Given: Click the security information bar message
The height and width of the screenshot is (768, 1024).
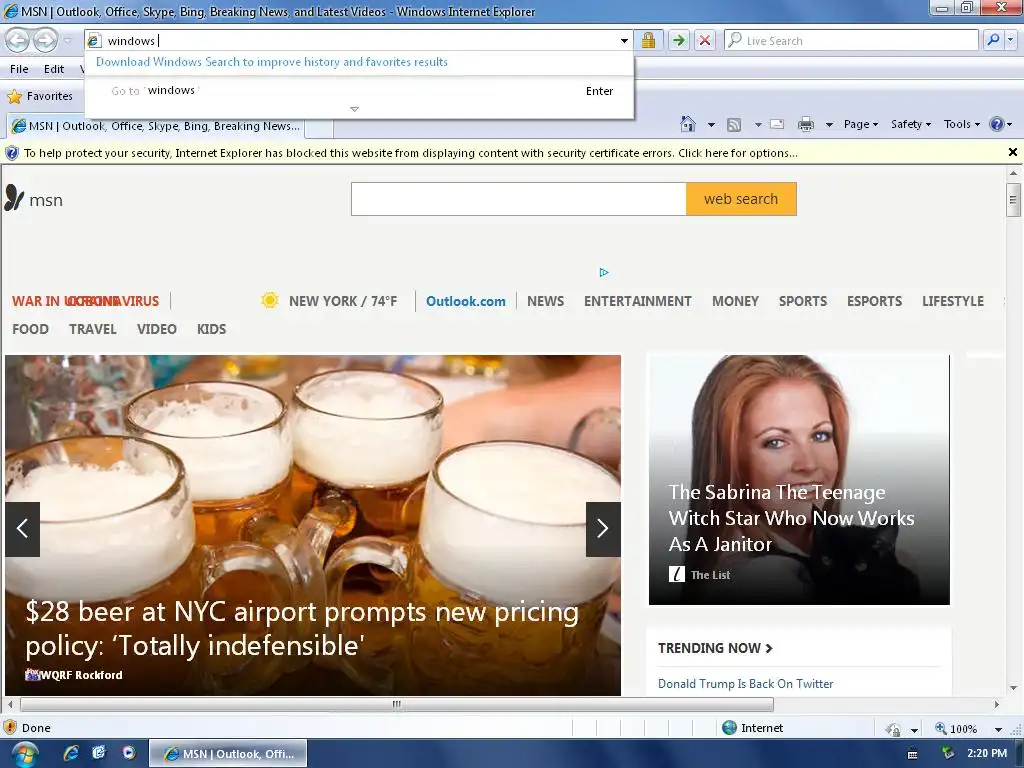Looking at the screenshot, I should coord(411,153).
